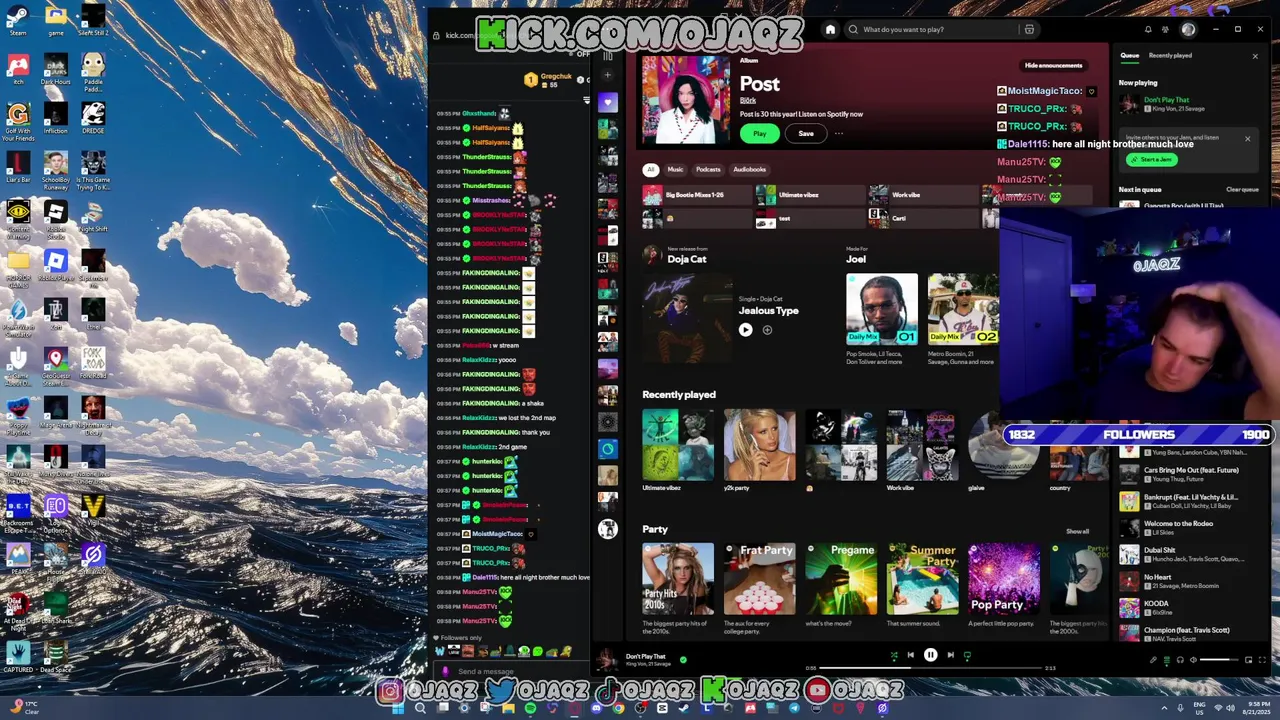Add Jealous Type single to library
This screenshot has height=720, width=1280.
(767, 330)
